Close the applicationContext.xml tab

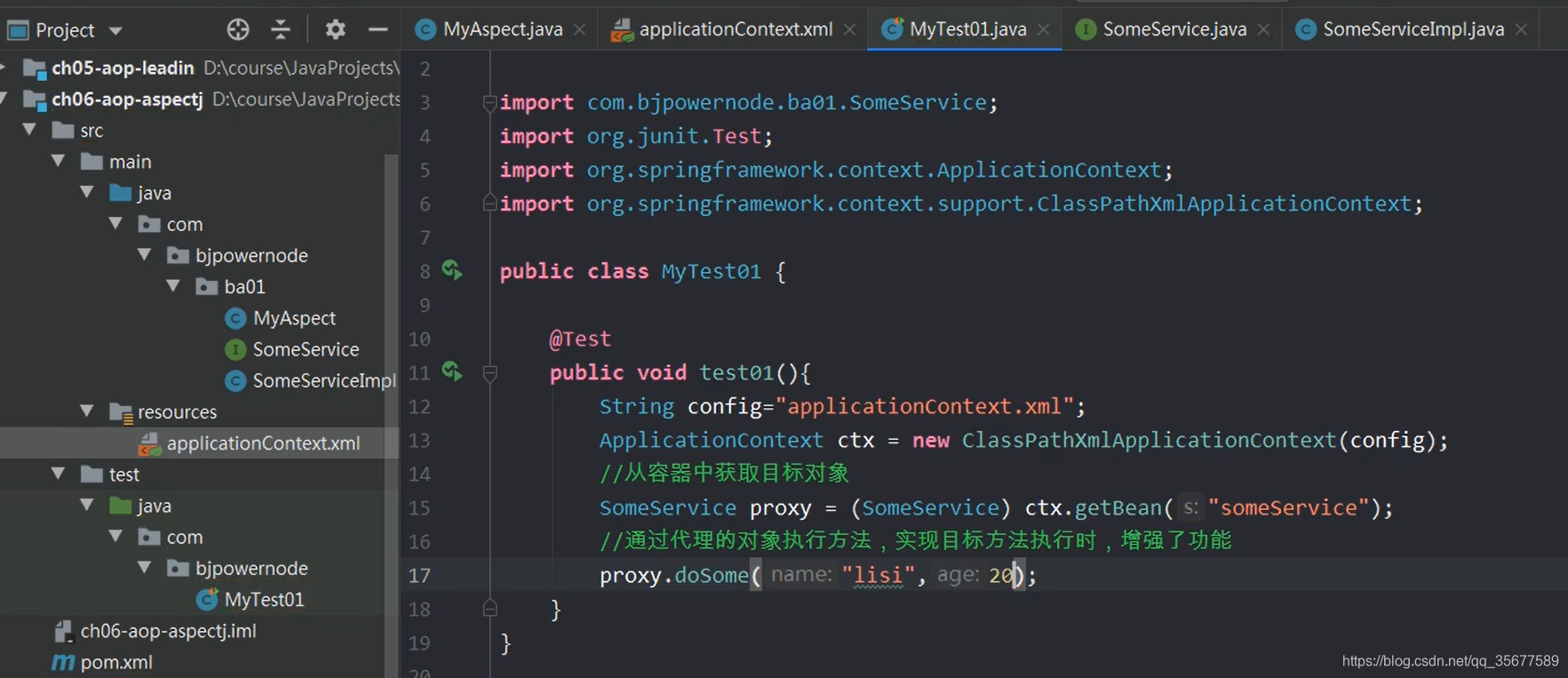point(850,29)
